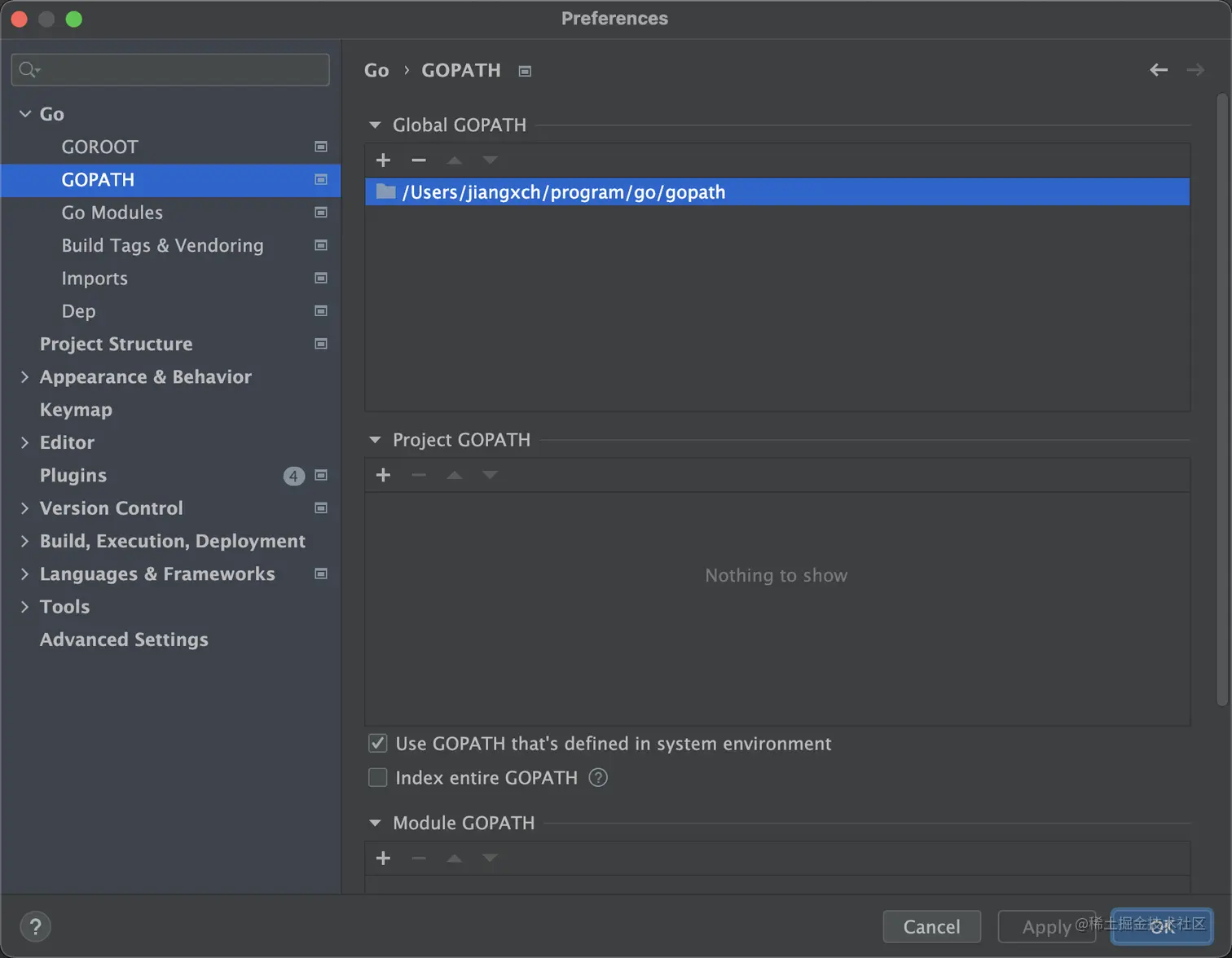Click Module GOPATH remove button
The image size is (1232, 958).
[419, 858]
